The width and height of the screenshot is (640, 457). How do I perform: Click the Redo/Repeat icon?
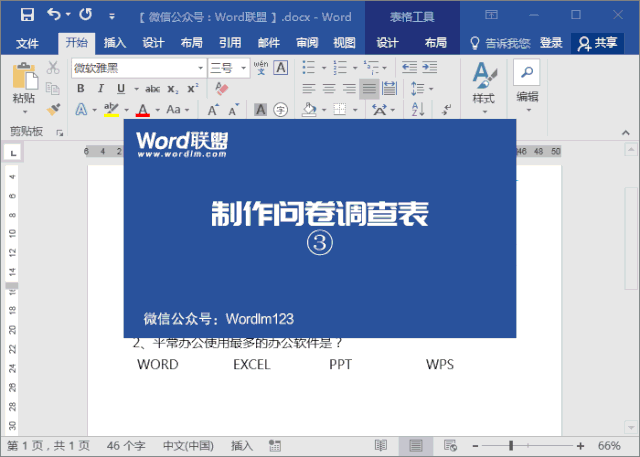(86, 15)
